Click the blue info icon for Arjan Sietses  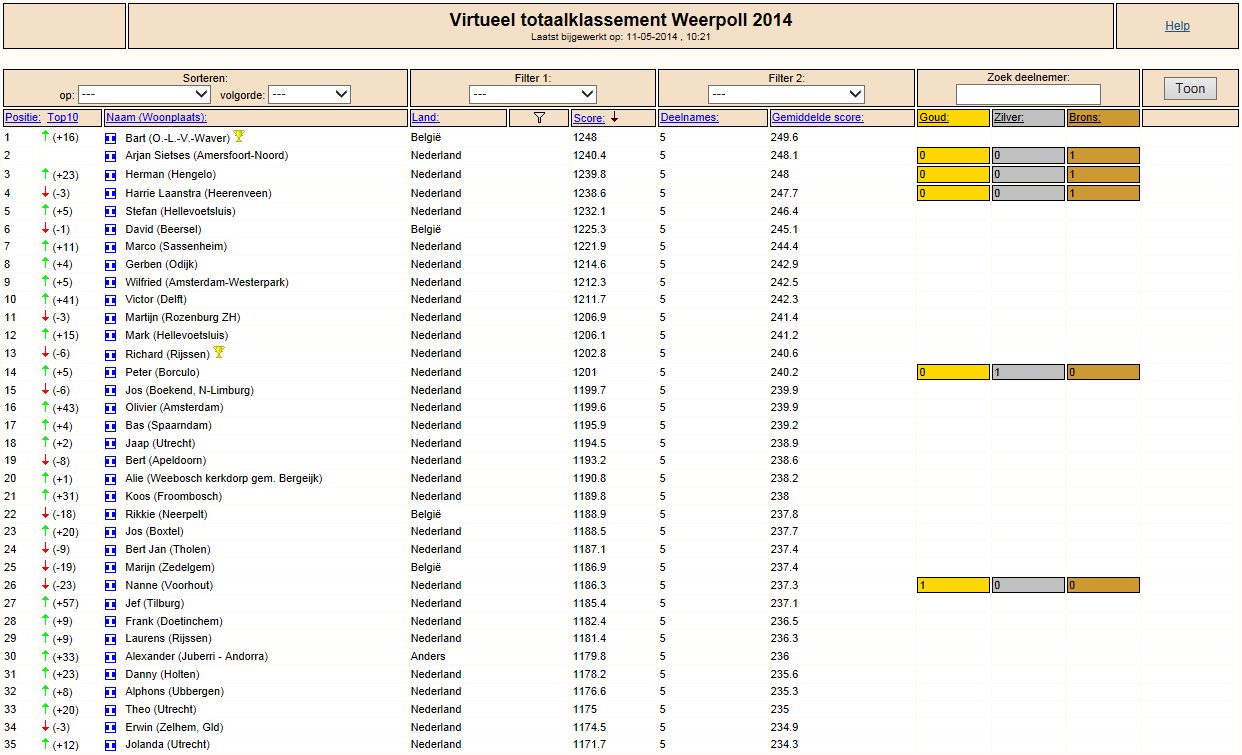111,156
